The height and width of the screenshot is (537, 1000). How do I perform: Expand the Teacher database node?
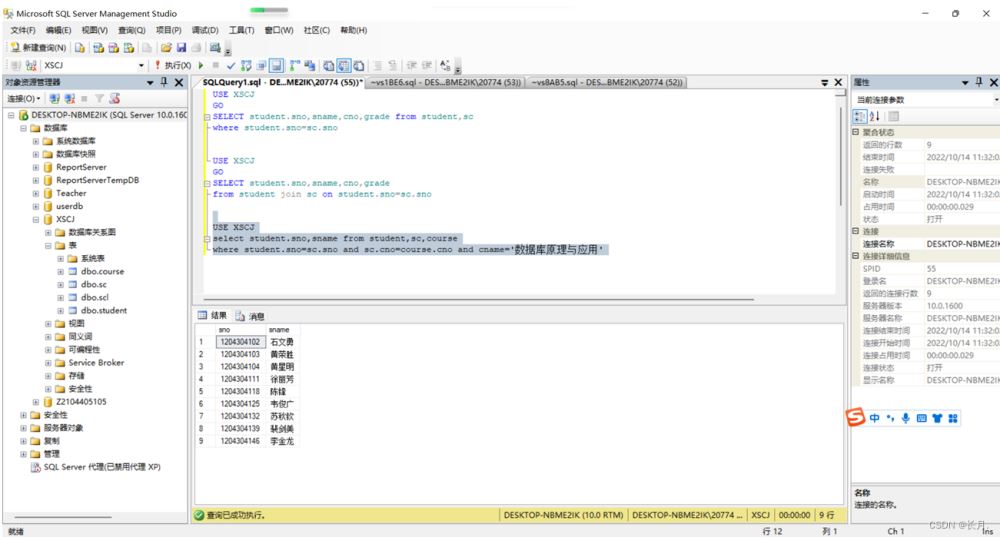pos(35,193)
